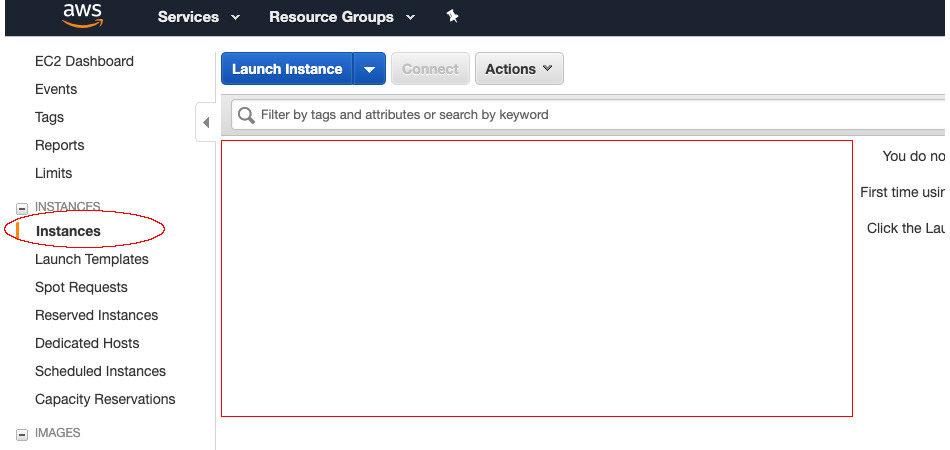Open the Resource Groups menu
The width and height of the screenshot is (950, 450).
(x=342, y=17)
